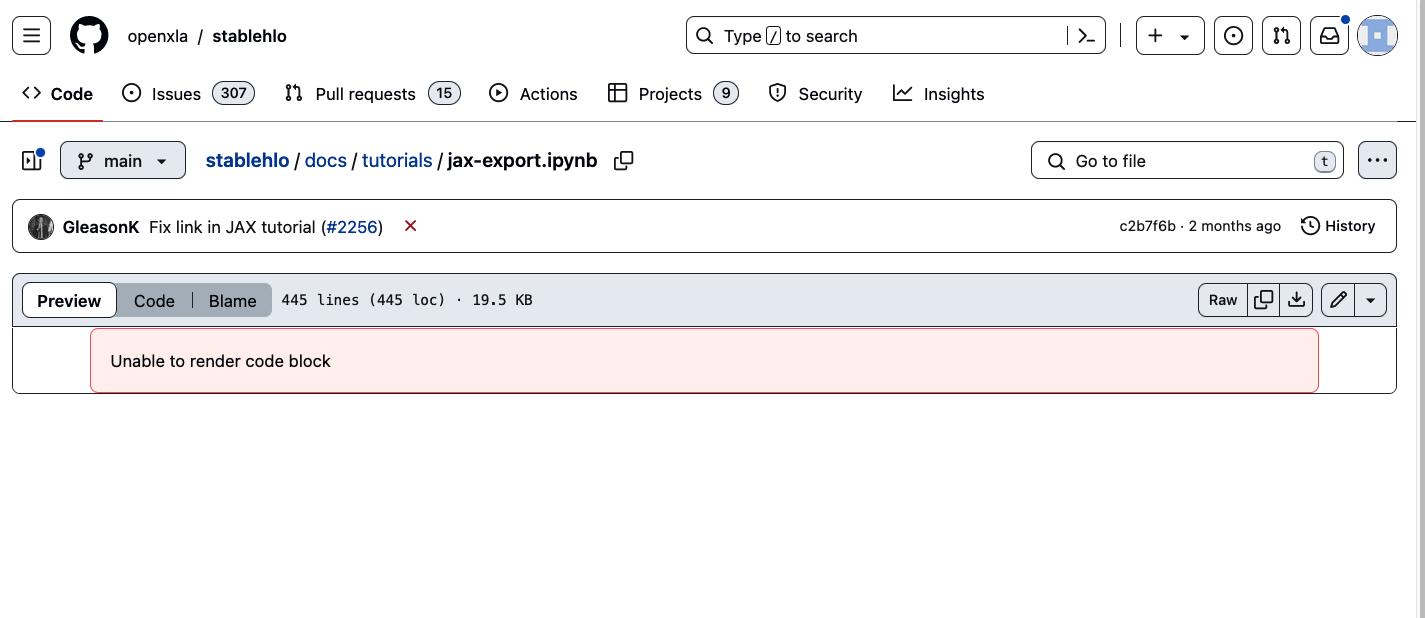Open the create new plus dropdown
This screenshot has height=618, width=1425.
click(1170, 36)
